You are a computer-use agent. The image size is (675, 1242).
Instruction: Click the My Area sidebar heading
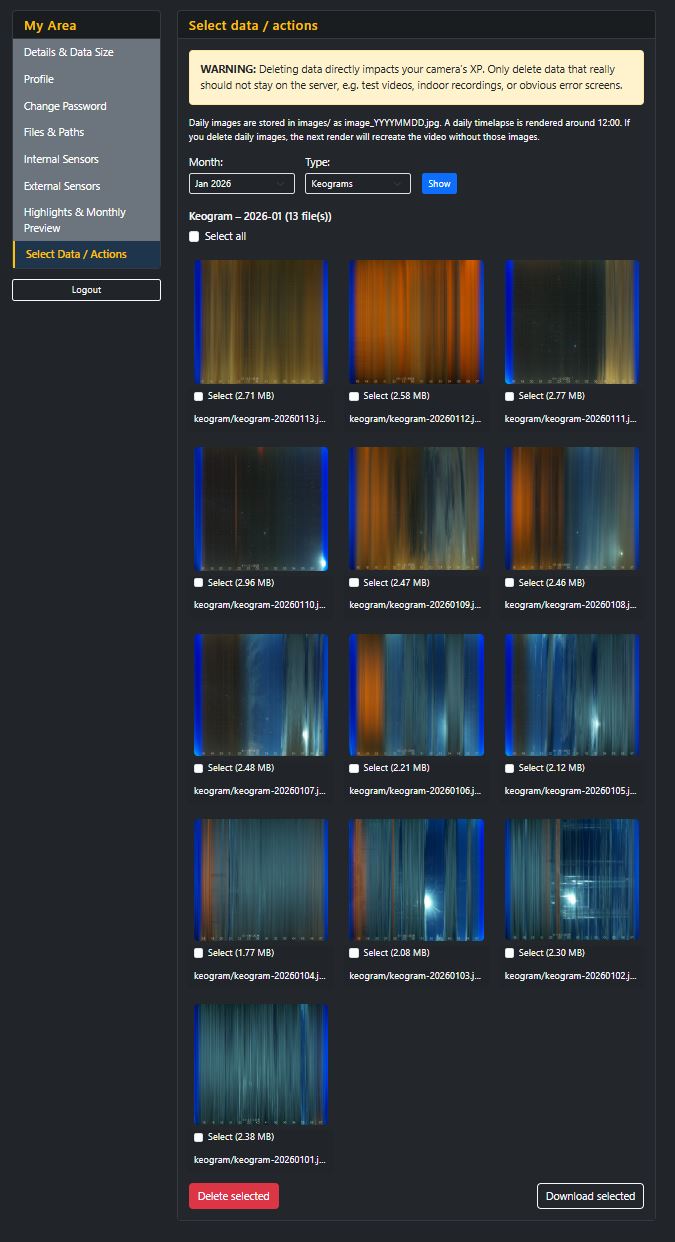click(50, 25)
